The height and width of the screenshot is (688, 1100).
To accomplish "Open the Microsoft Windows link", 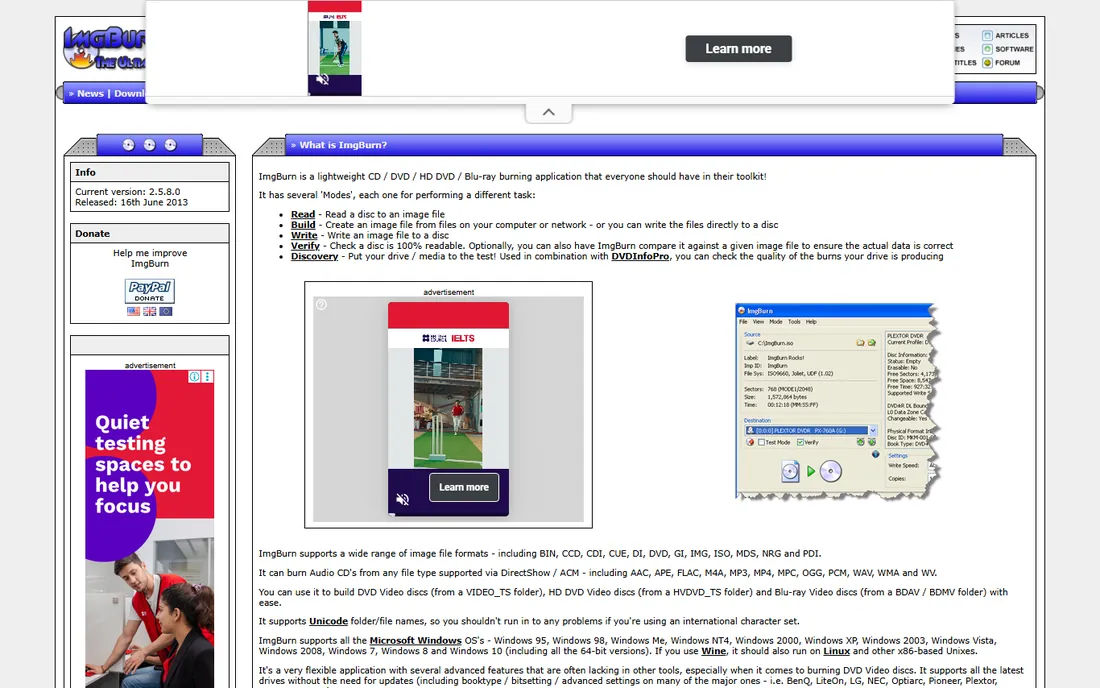I will (415, 641).
